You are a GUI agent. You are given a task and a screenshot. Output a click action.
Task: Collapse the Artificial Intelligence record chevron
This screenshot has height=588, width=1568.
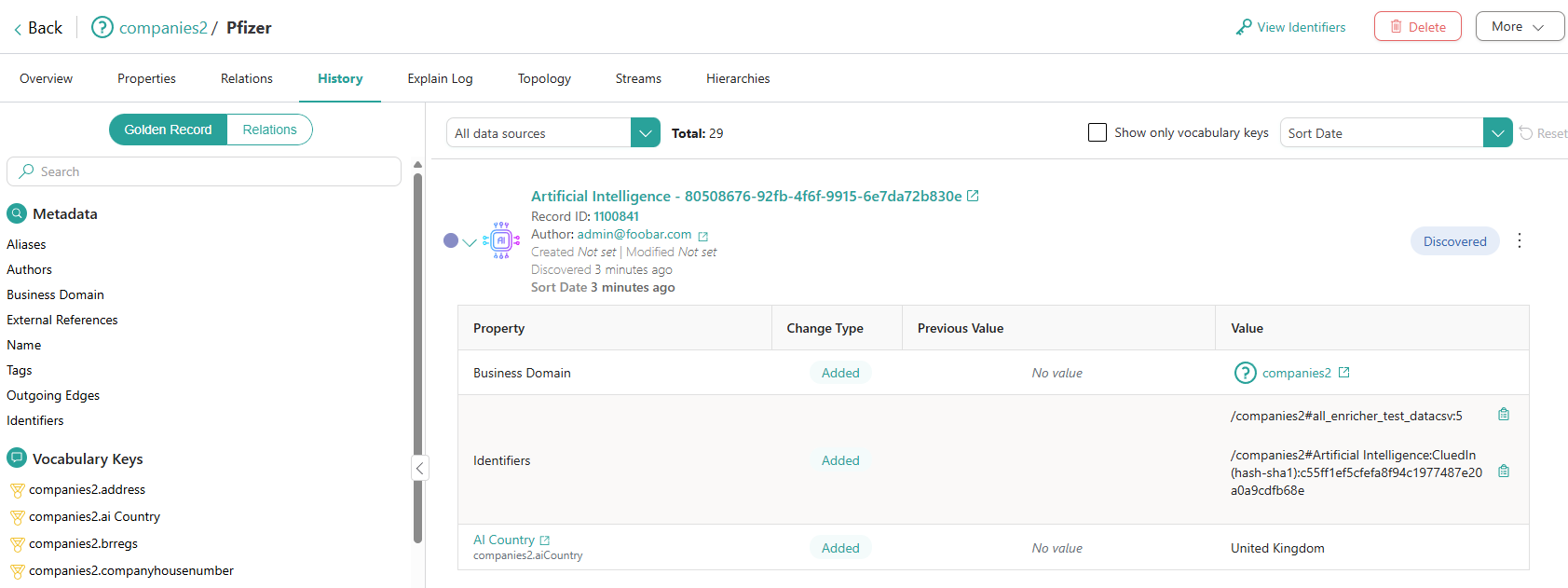[x=470, y=242]
